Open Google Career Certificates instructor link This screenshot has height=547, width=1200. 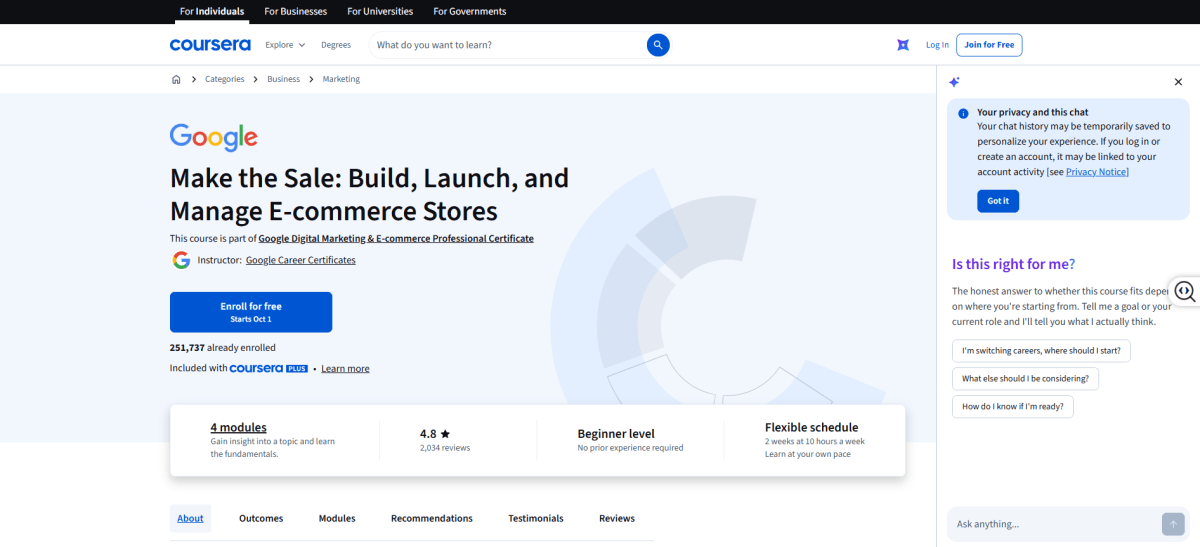[301, 260]
